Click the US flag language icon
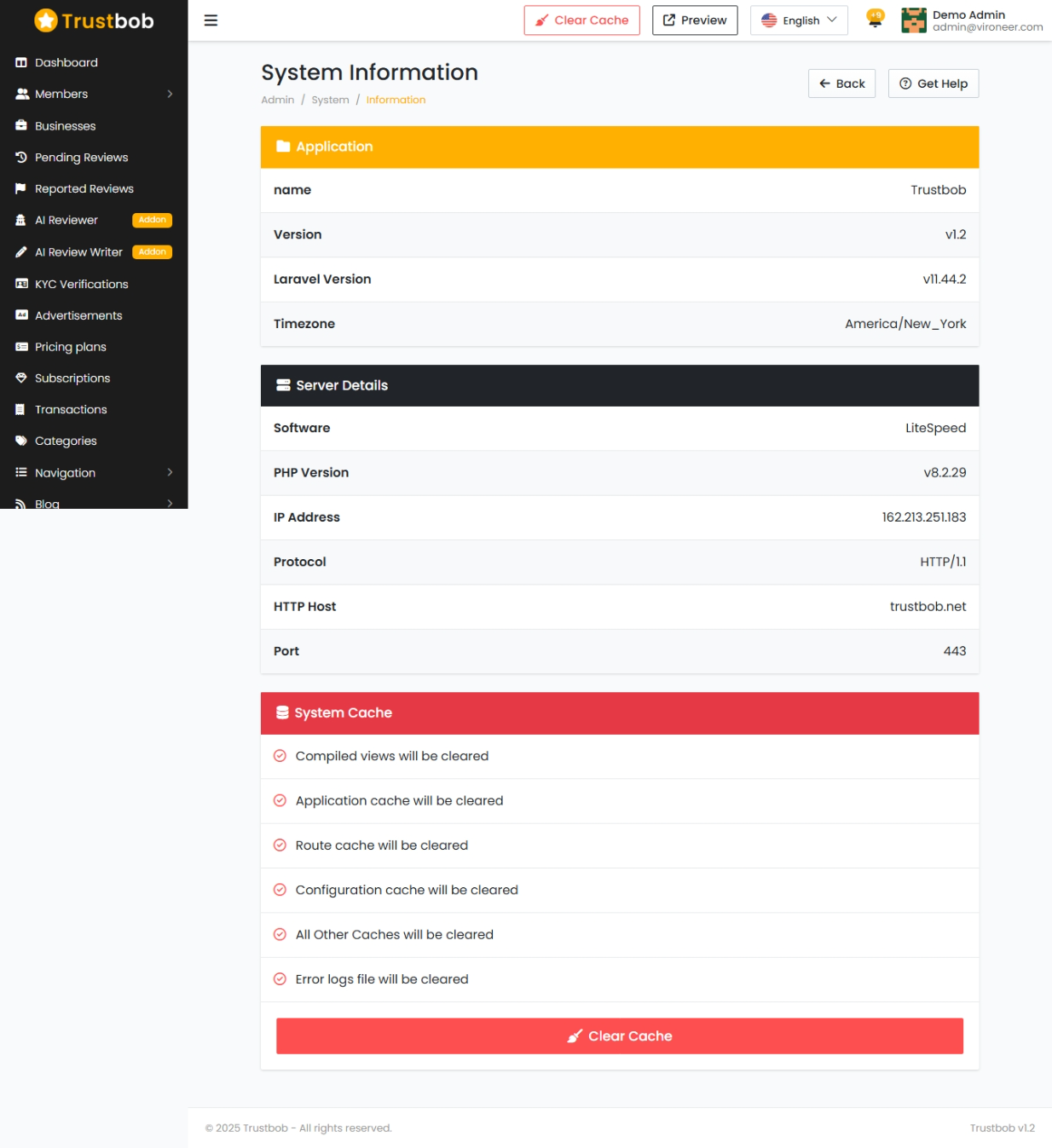The image size is (1052, 1148). pyautogui.click(x=769, y=20)
